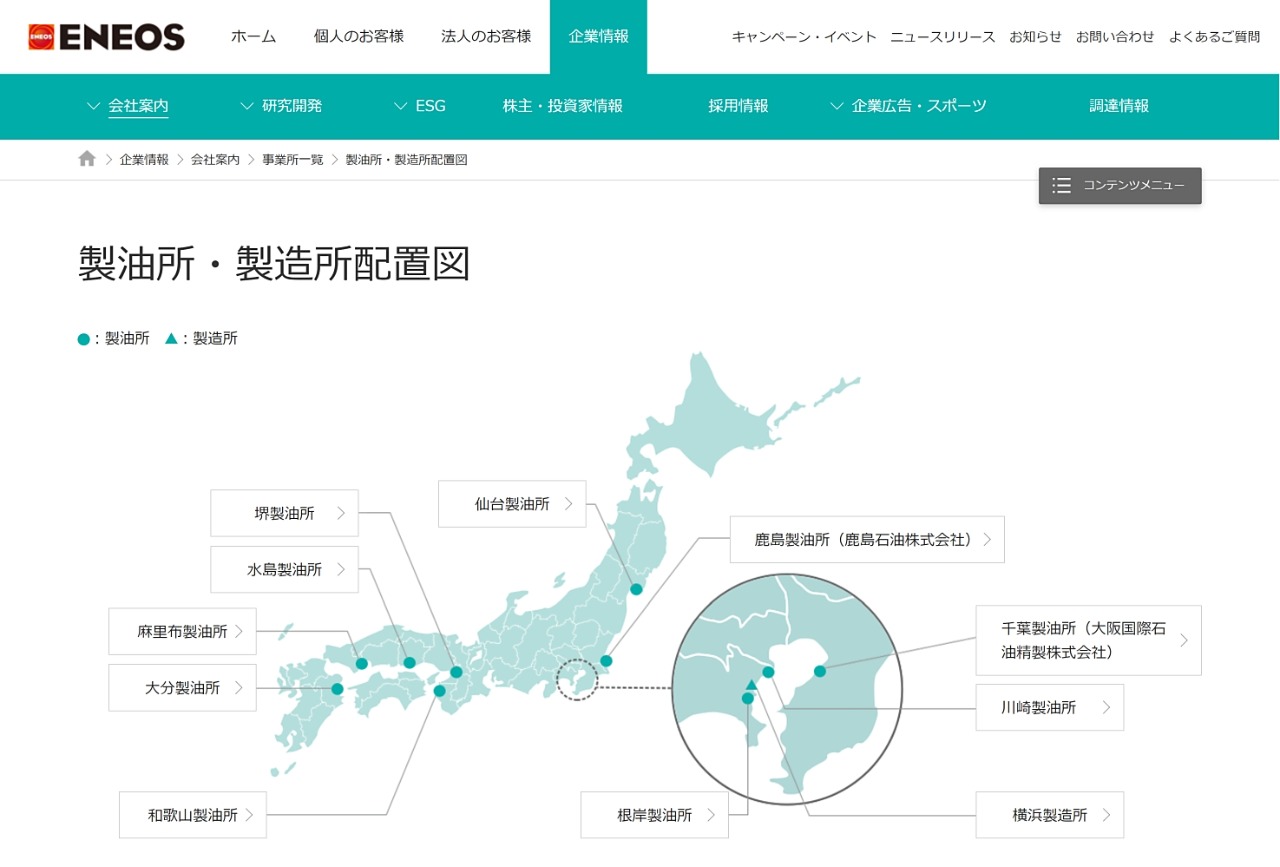Open the 根岸製油所 button
The width and height of the screenshot is (1280, 867).
(655, 815)
